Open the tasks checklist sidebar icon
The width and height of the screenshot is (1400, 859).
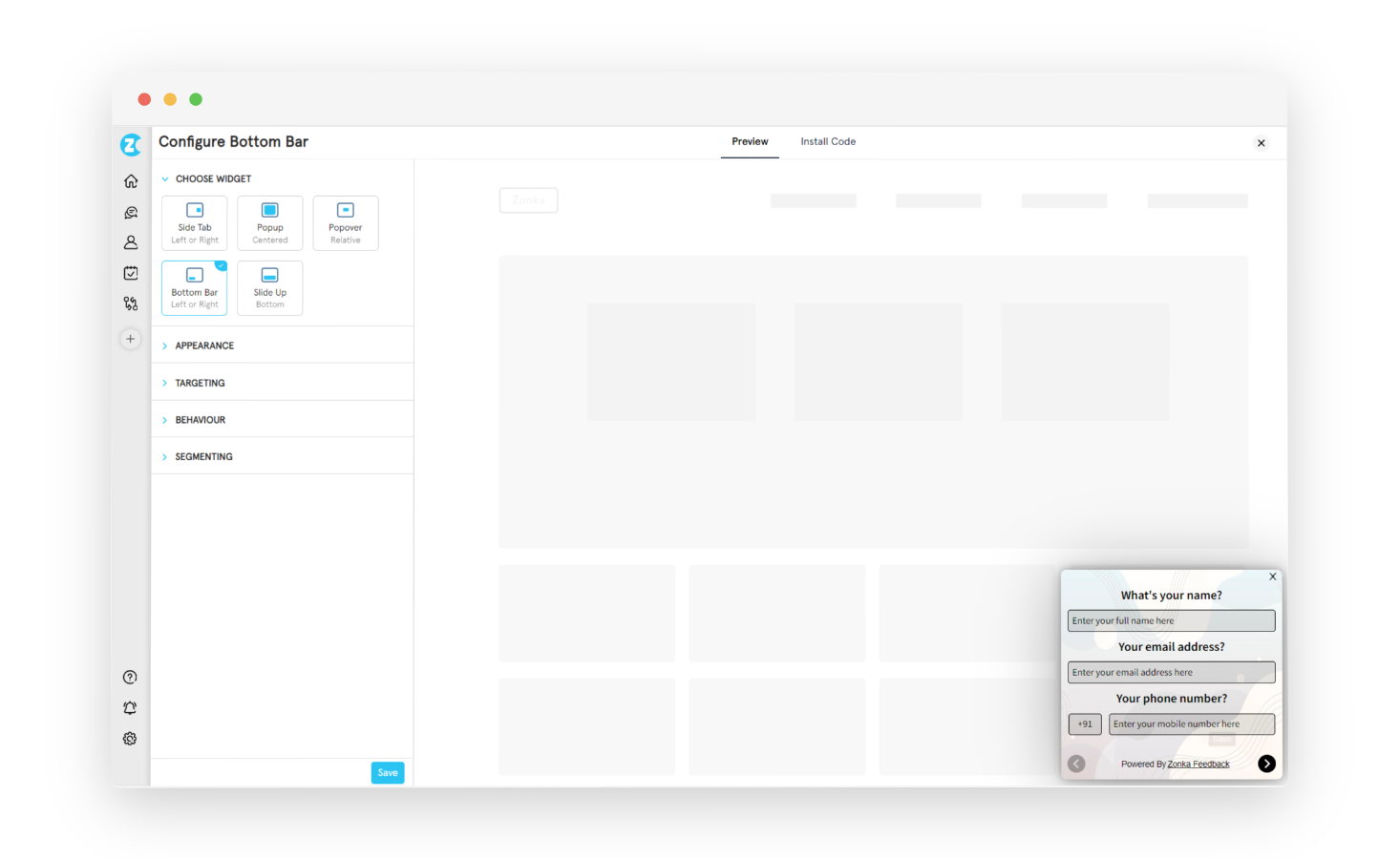pos(131,273)
